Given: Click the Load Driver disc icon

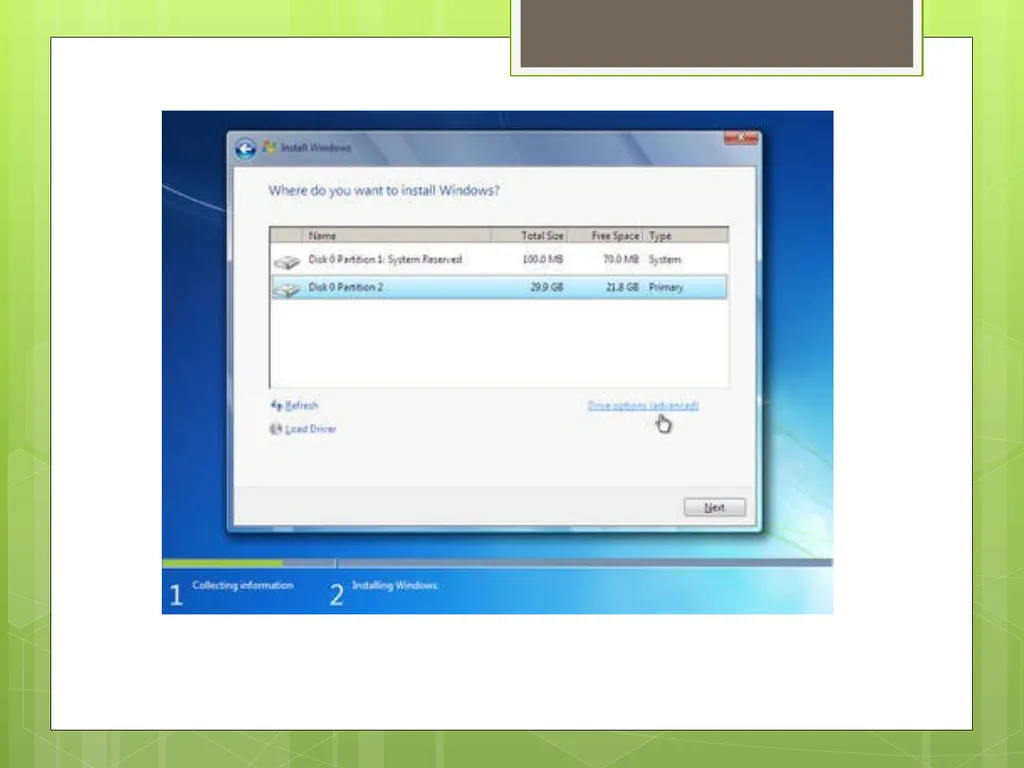Looking at the screenshot, I should [x=276, y=429].
